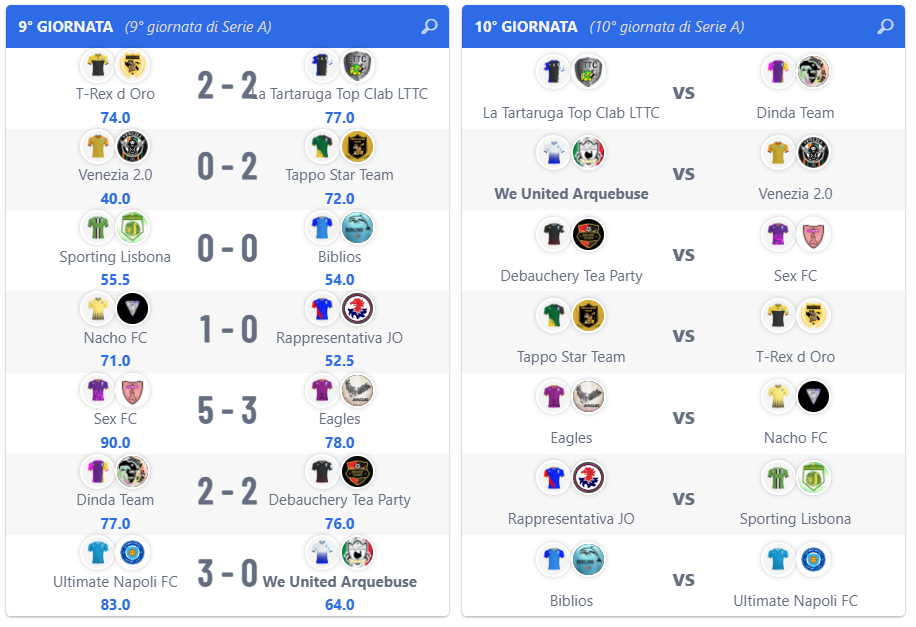Select Dinda Team crest in 10° Giornata
This screenshot has width=916, height=627.
(x=813, y=71)
